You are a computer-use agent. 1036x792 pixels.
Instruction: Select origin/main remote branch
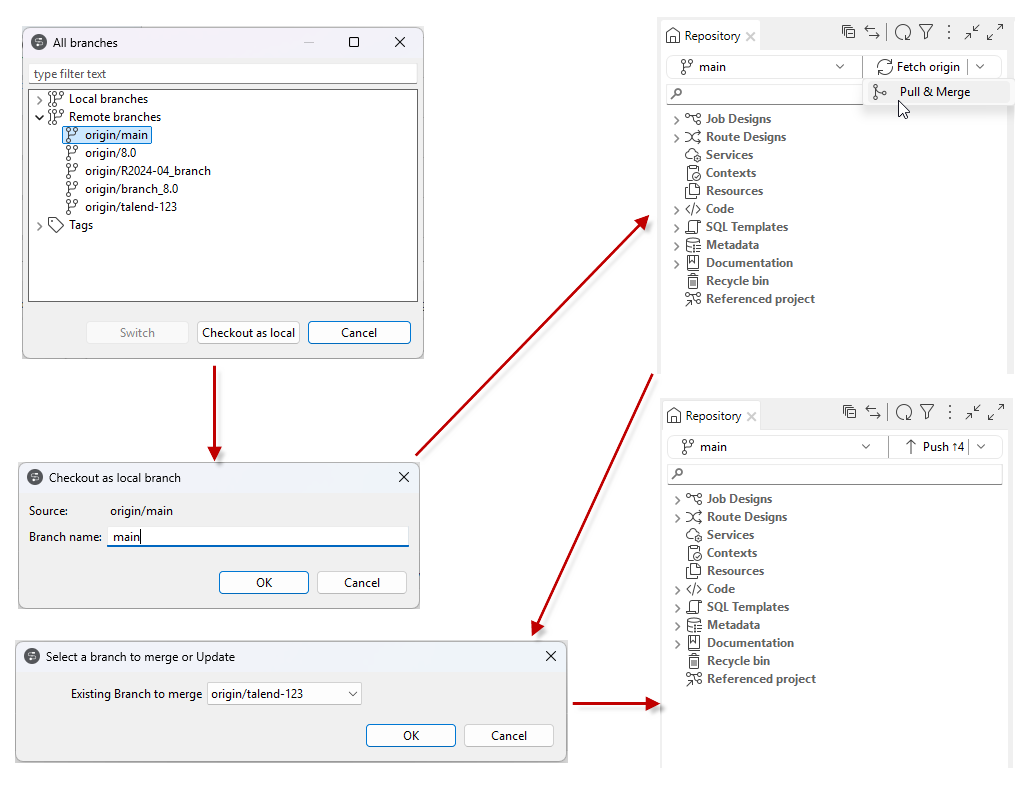click(x=107, y=135)
